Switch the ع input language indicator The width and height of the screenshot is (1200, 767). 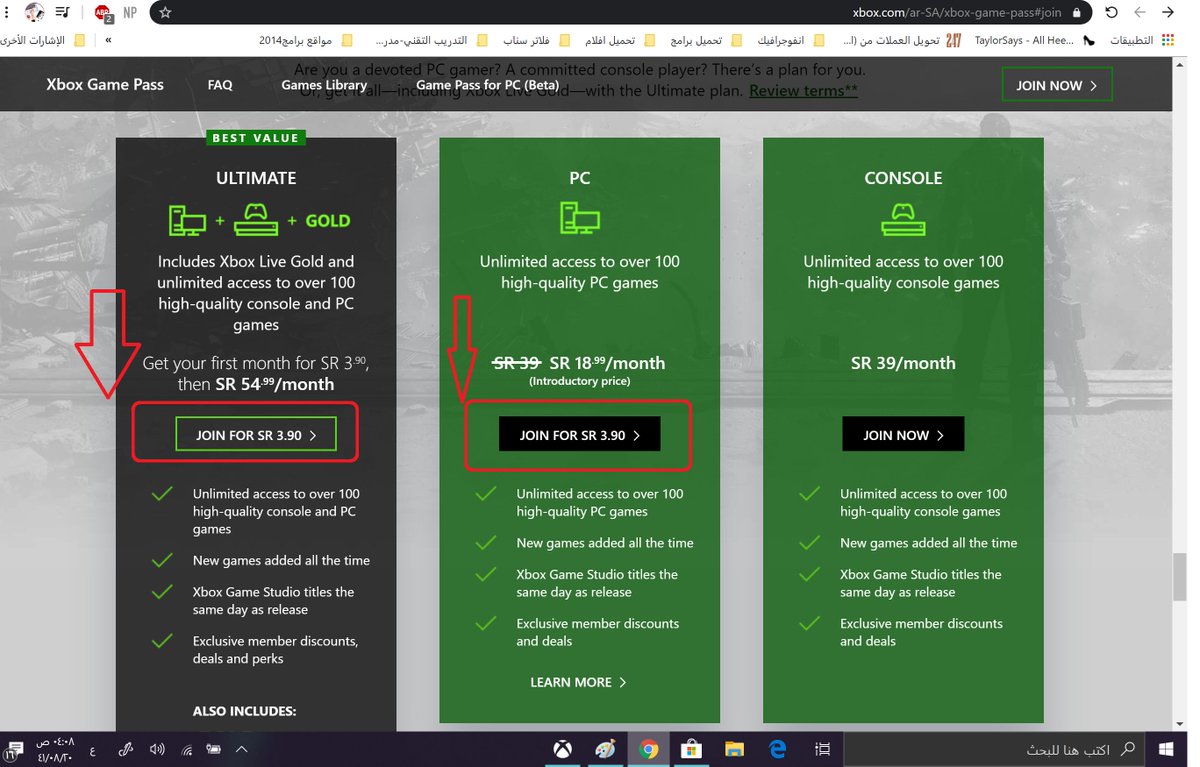92,749
